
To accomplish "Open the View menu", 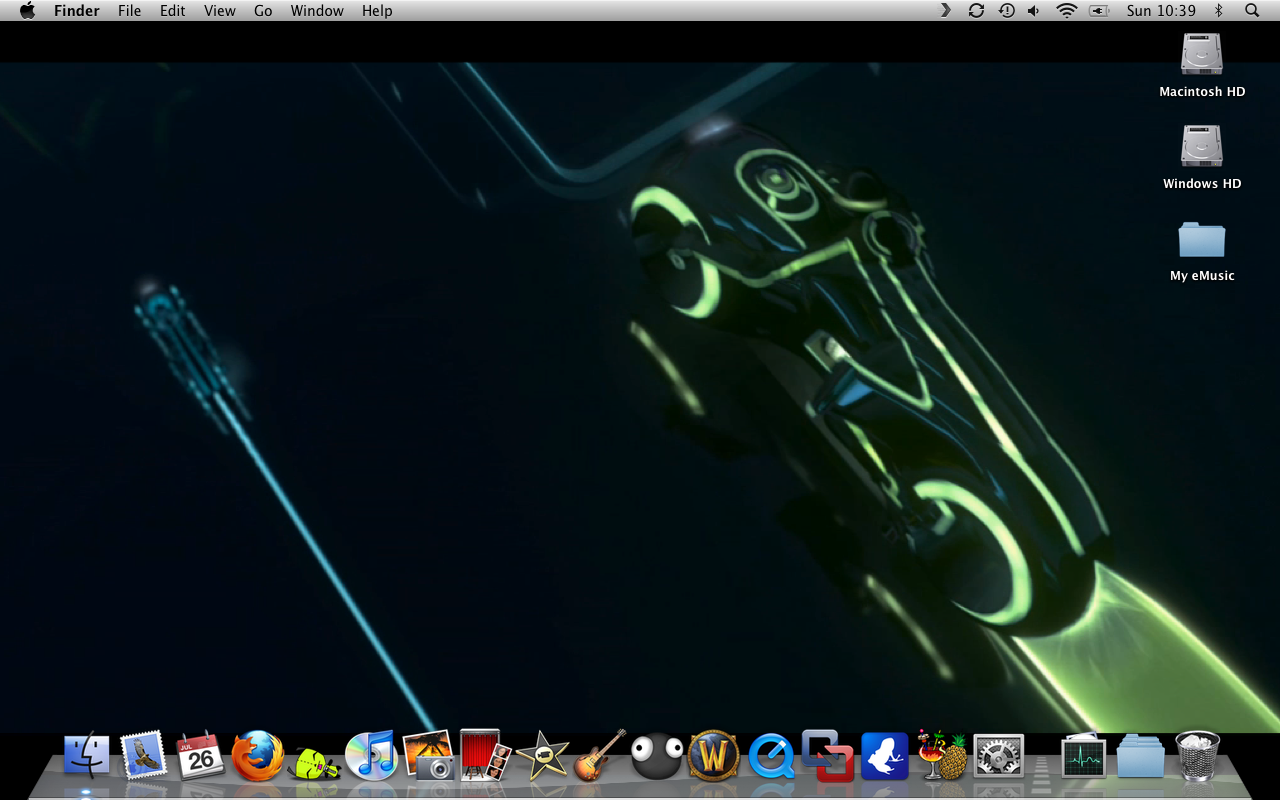I will (x=220, y=11).
